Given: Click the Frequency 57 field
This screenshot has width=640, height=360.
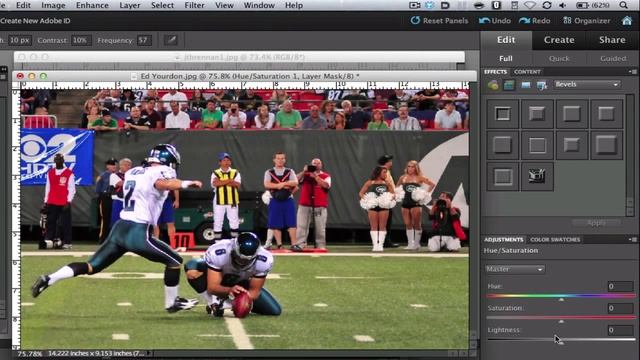Looking at the screenshot, I should point(144,40).
